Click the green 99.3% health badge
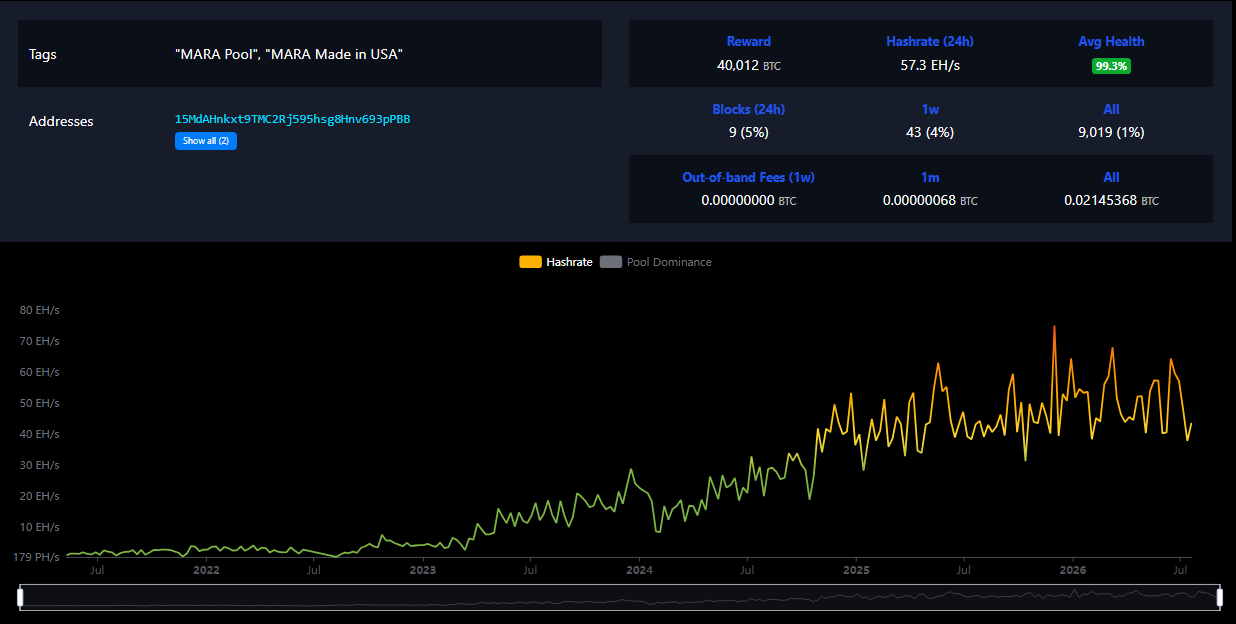1236x624 pixels. pyautogui.click(x=1111, y=66)
